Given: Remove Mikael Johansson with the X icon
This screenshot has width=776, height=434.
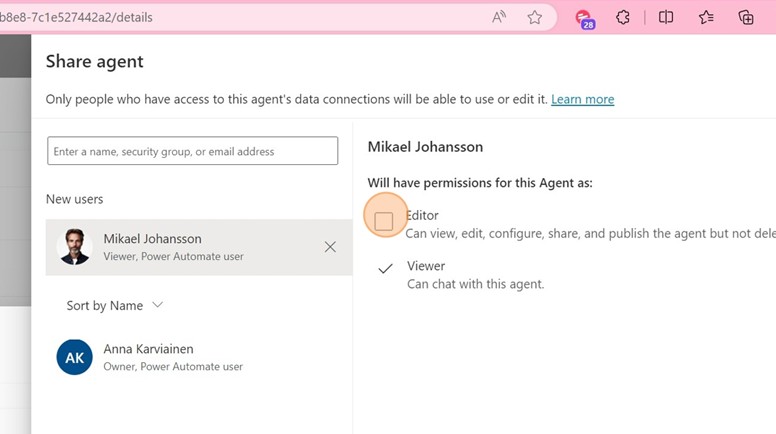Looking at the screenshot, I should tap(330, 247).
